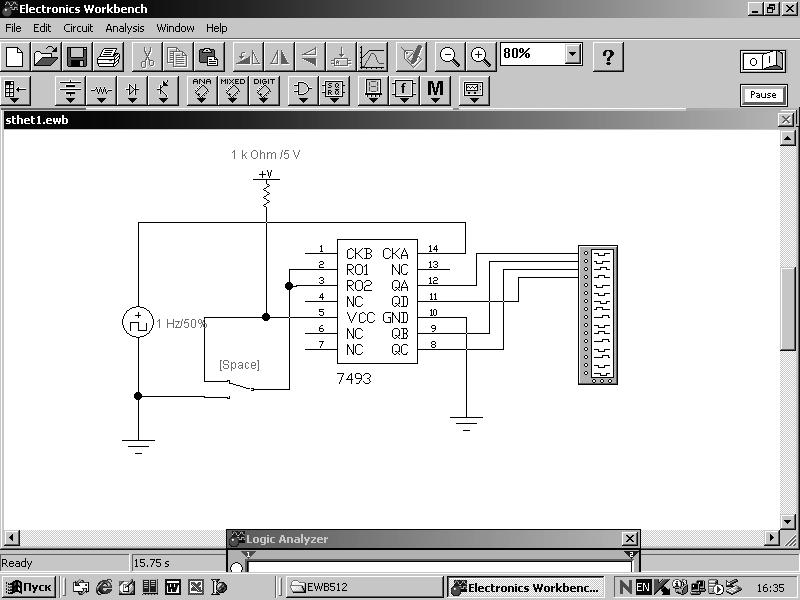The width and height of the screenshot is (800, 600).
Task: Open the Mixed ICs bin
Action: 233,90
